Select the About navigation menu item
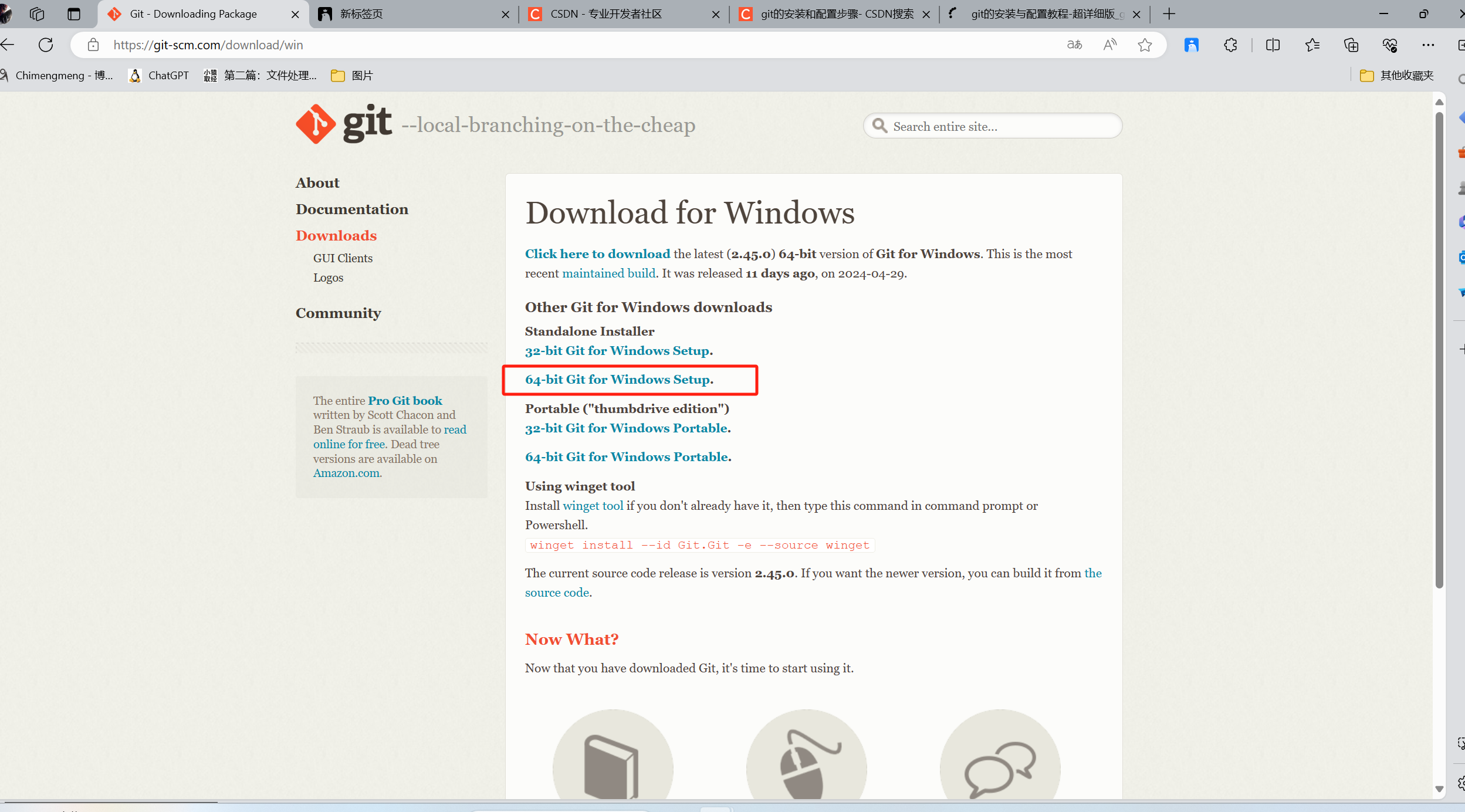Image resolution: width=1465 pixels, height=812 pixels. tap(318, 182)
